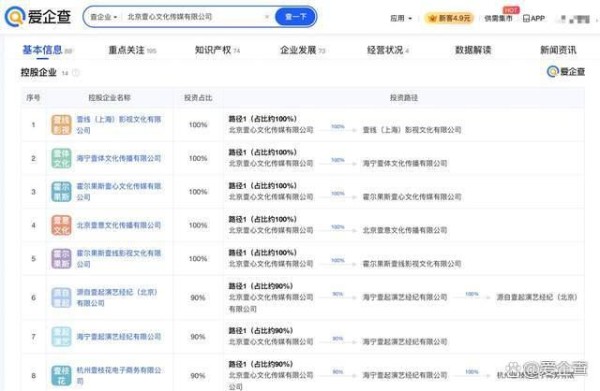This screenshot has height=391, width=600.
Task: Click the purple company logo in row 5
Action: [61, 259]
